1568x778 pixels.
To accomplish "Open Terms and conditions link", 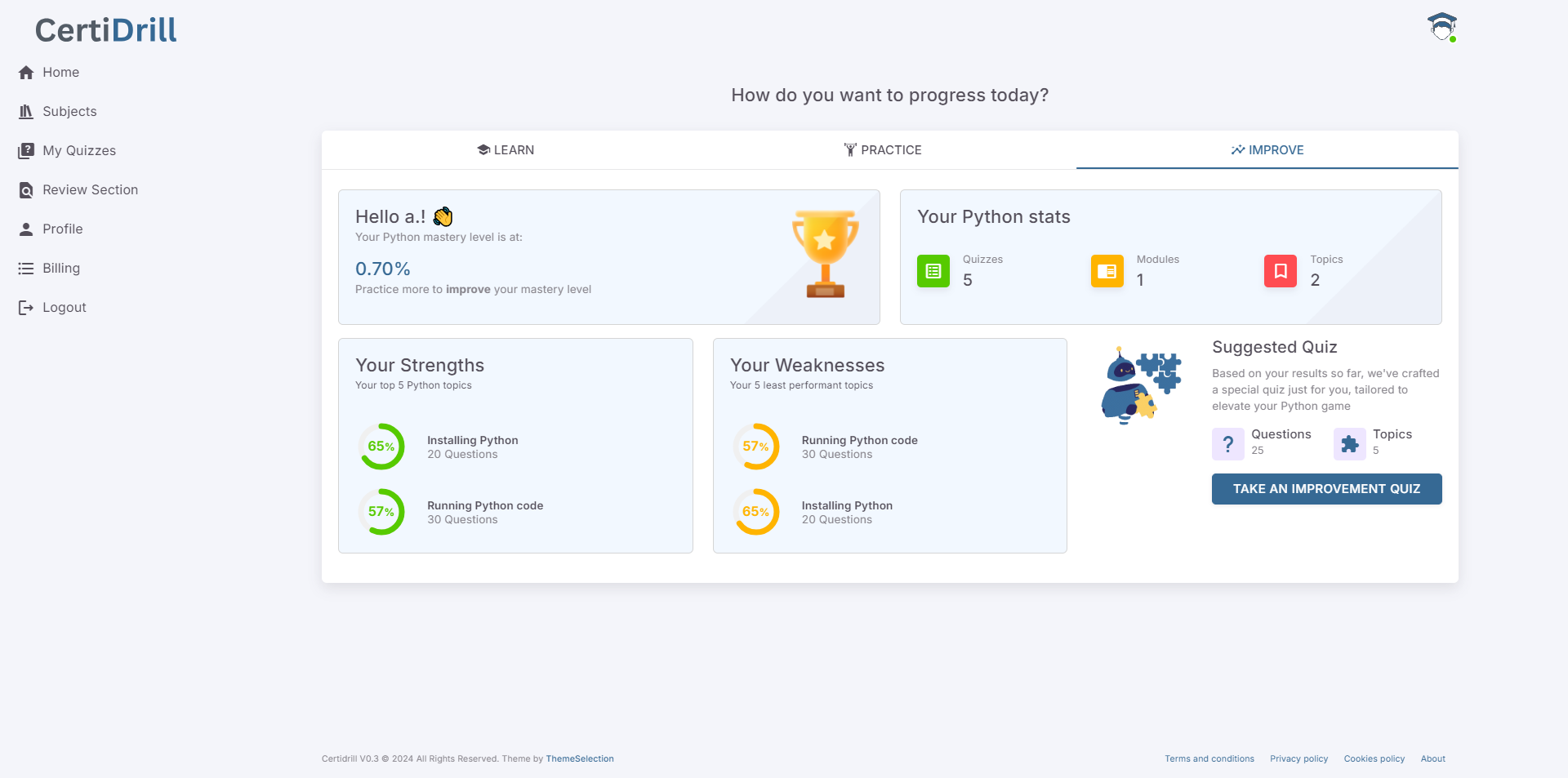I will click(1209, 759).
